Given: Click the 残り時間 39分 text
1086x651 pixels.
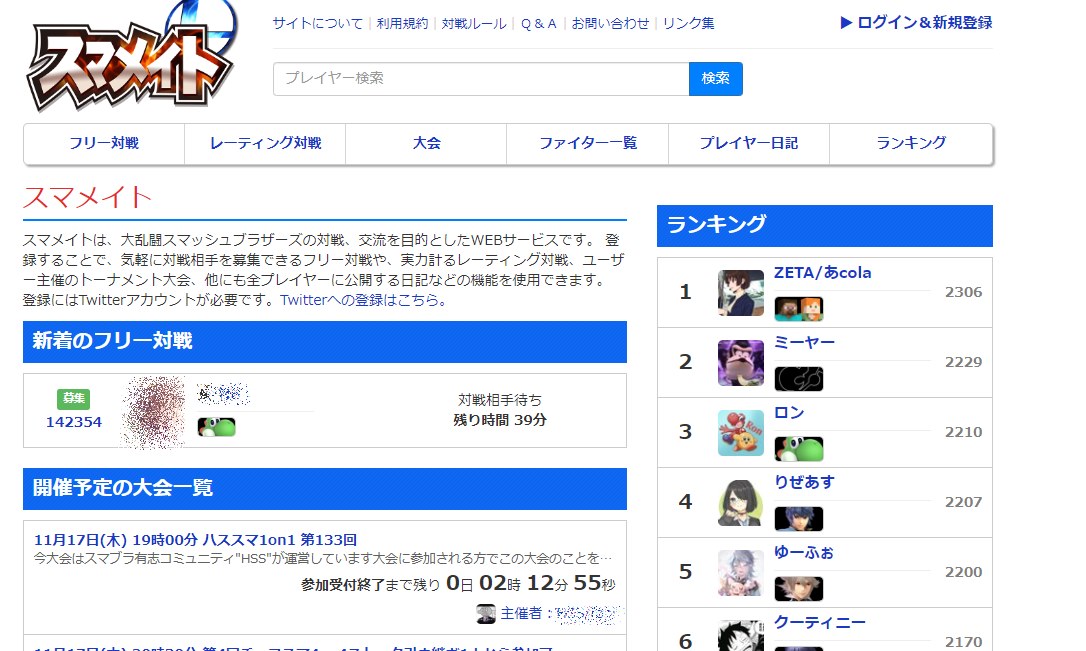Looking at the screenshot, I should 499,420.
